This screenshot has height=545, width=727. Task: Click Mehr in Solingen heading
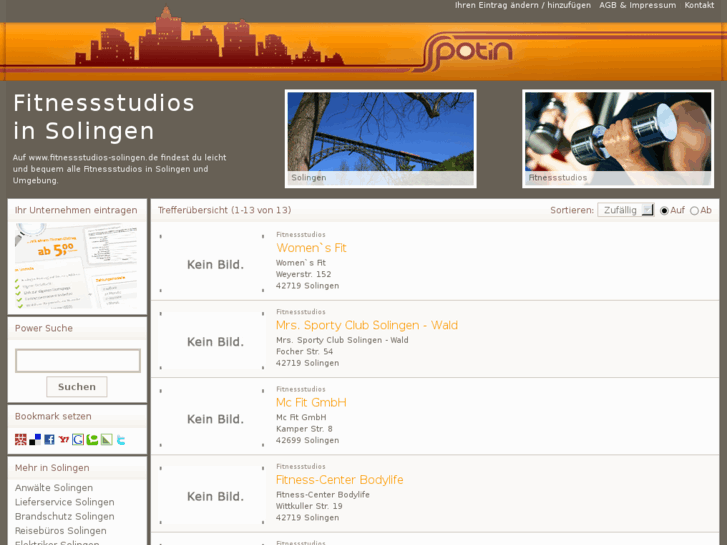click(52, 468)
